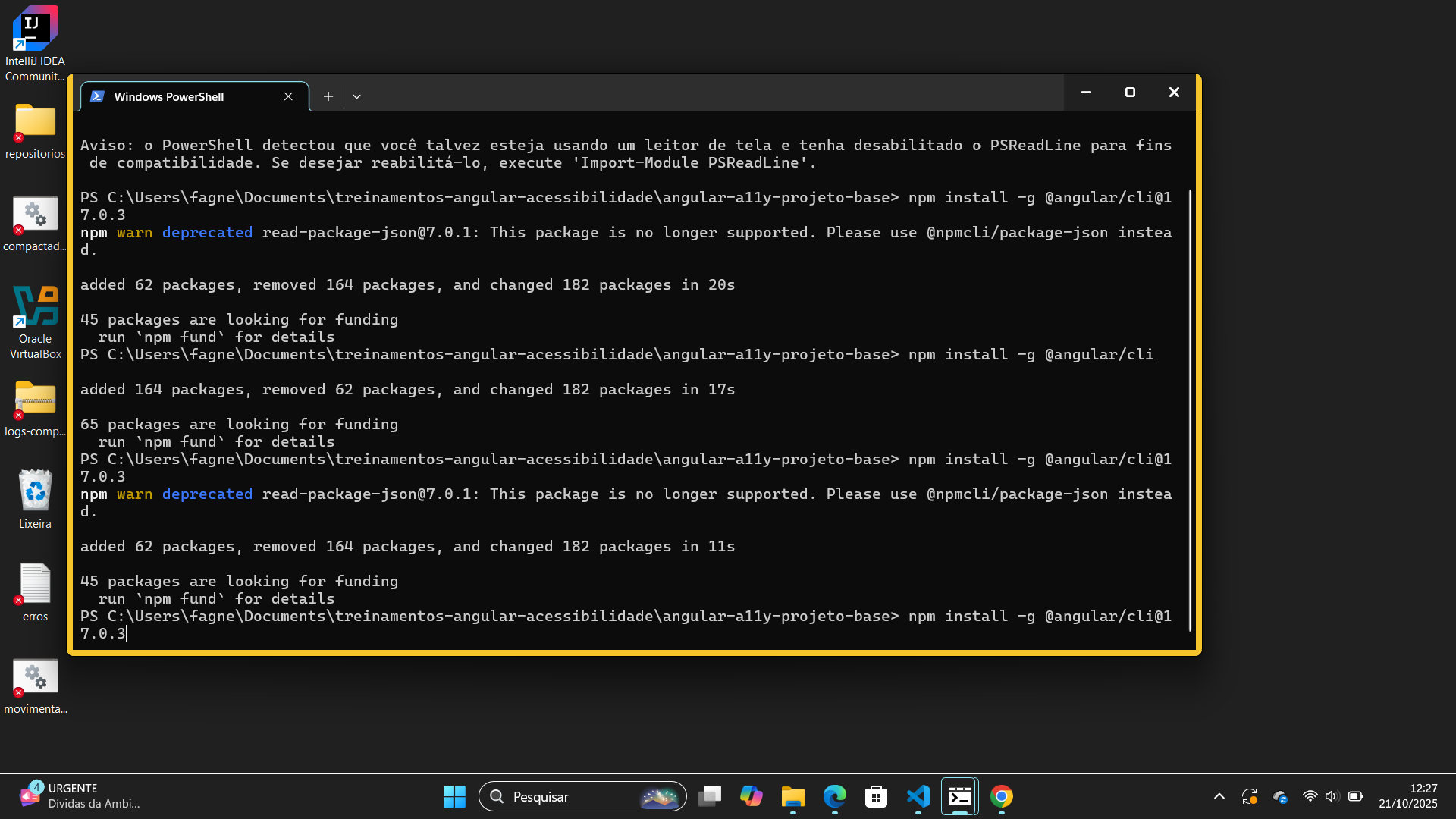Open a new terminal tab with plus button
This screenshot has width=1456, height=819.
tap(328, 96)
